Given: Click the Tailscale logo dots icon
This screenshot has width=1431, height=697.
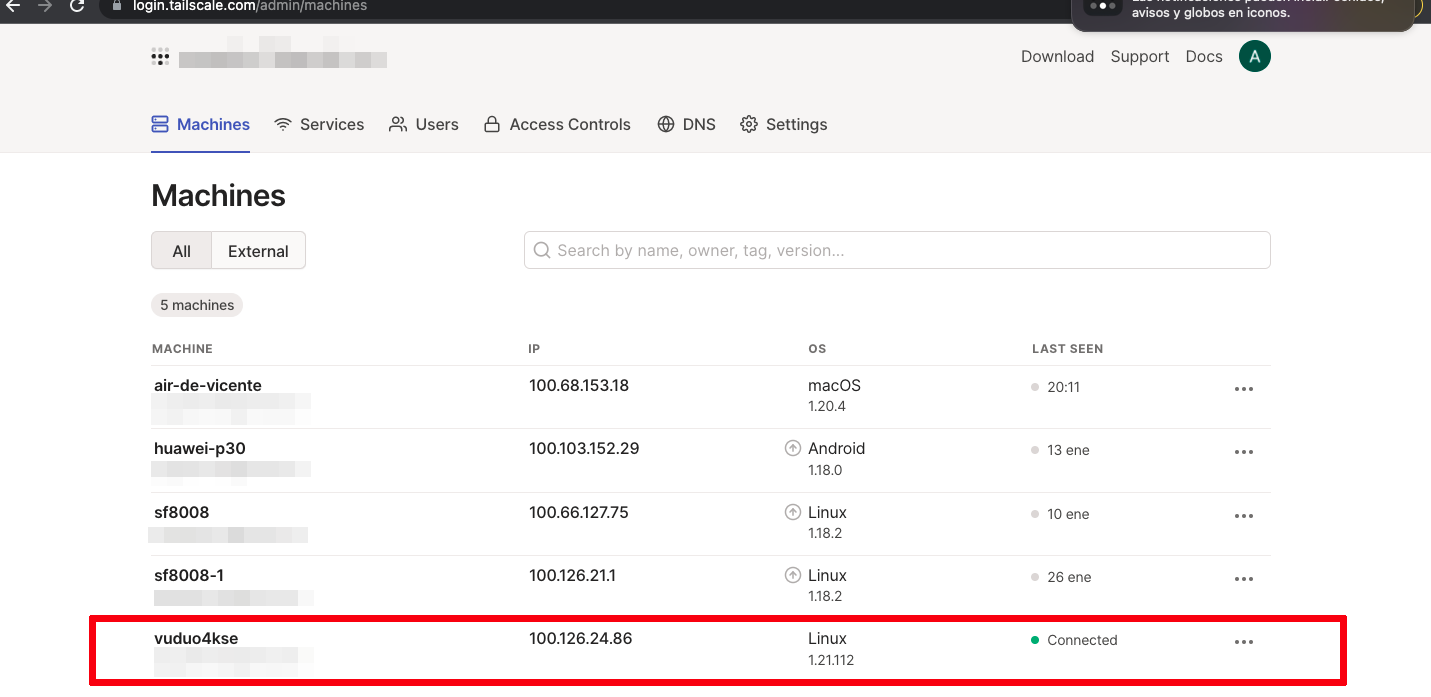Looking at the screenshot, I should tap(160, 57).
